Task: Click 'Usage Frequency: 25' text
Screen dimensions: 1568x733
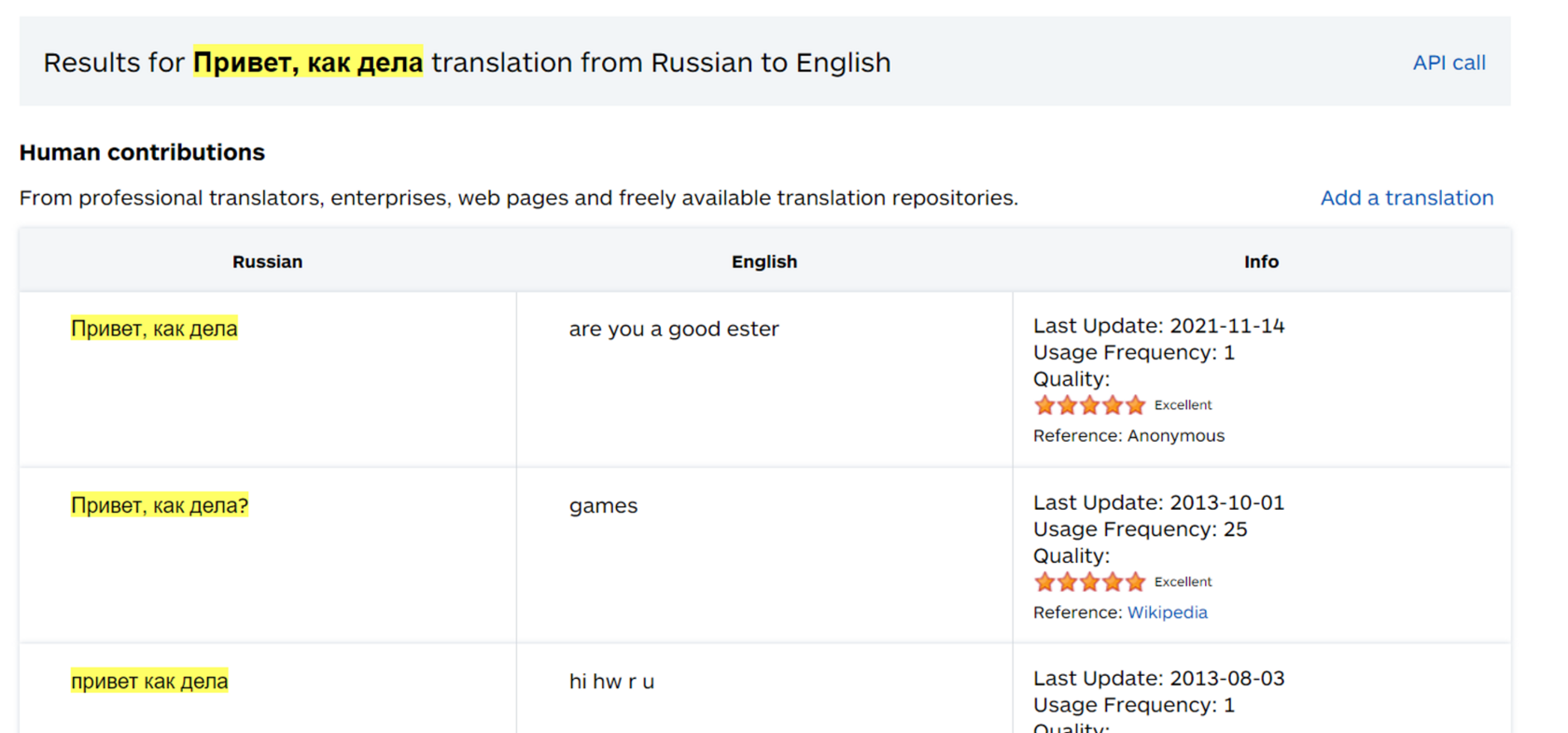Action: point(1140,529)
